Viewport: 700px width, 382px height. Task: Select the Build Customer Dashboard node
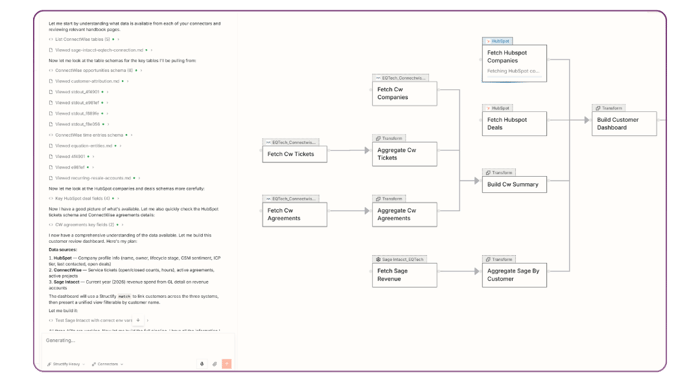coord(624,124)
